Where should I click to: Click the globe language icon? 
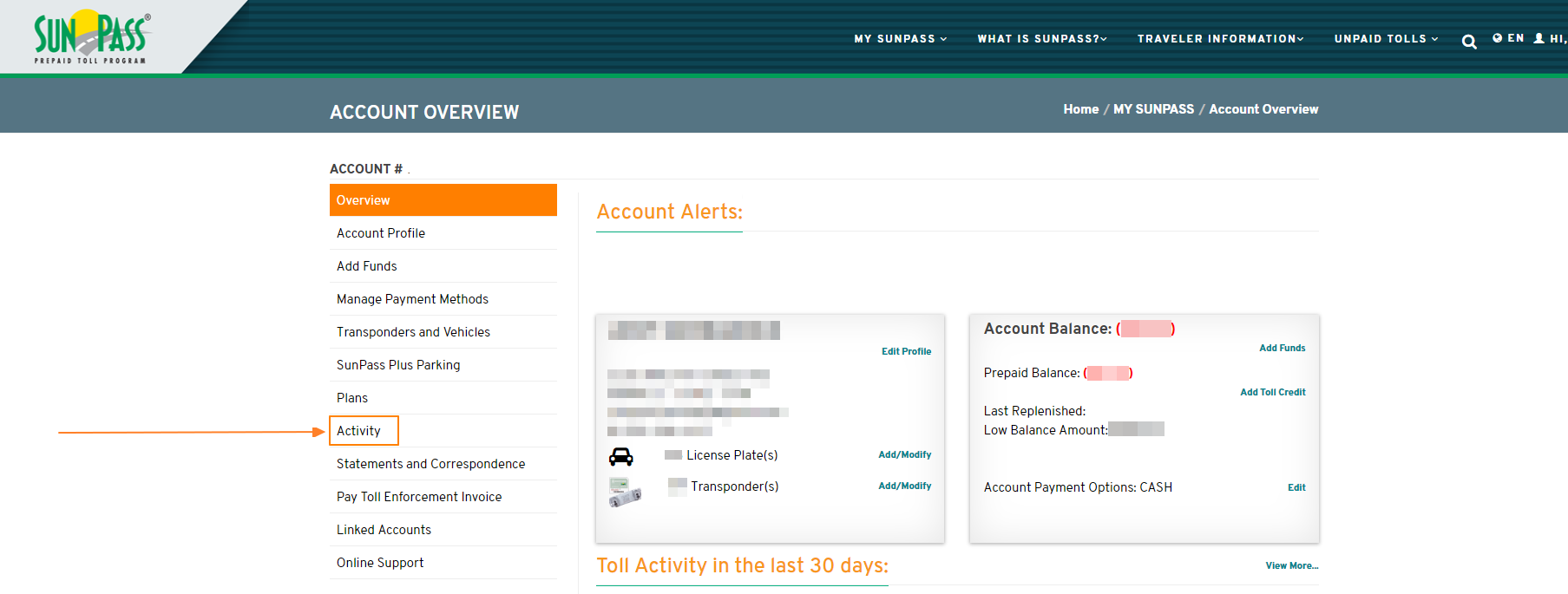1497,38
